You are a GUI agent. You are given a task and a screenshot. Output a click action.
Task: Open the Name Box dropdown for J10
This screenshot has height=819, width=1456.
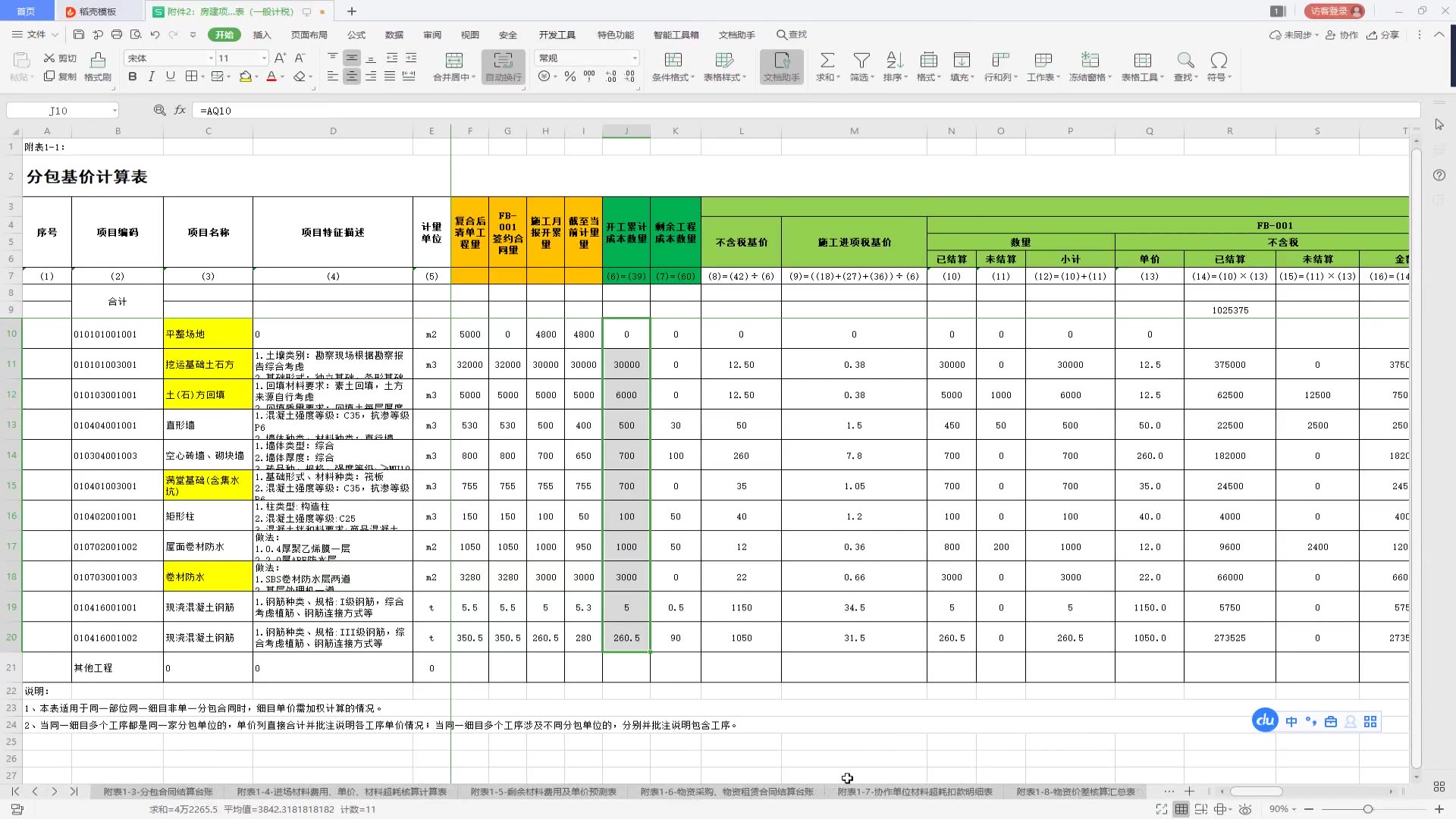115,111
